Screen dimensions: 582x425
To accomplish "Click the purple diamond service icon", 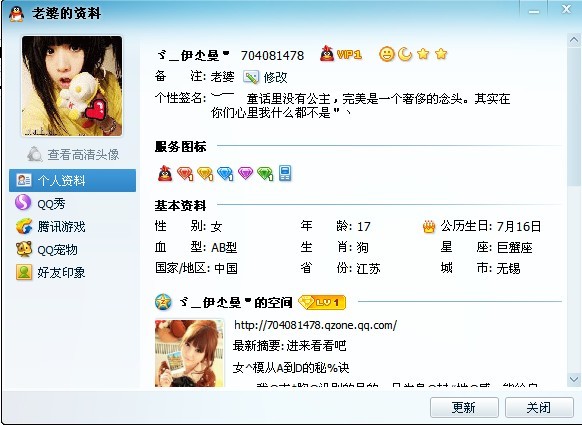I will [245, 173].
